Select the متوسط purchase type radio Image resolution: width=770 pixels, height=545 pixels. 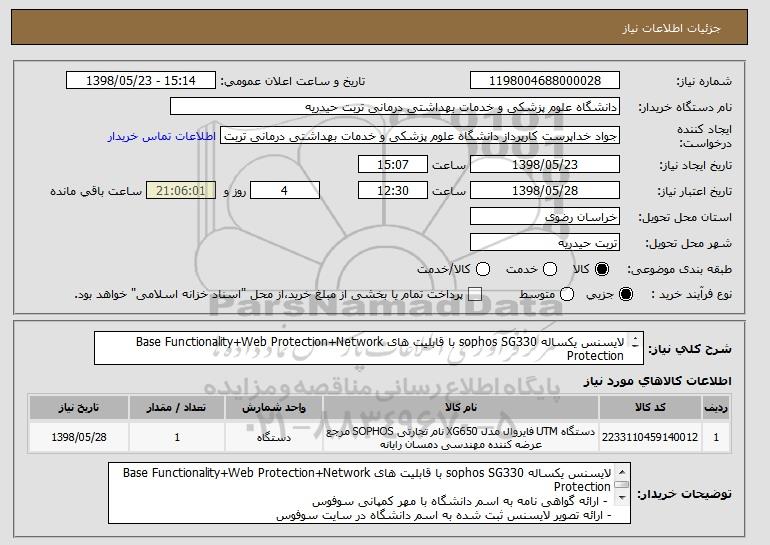[x=567, y=294]
